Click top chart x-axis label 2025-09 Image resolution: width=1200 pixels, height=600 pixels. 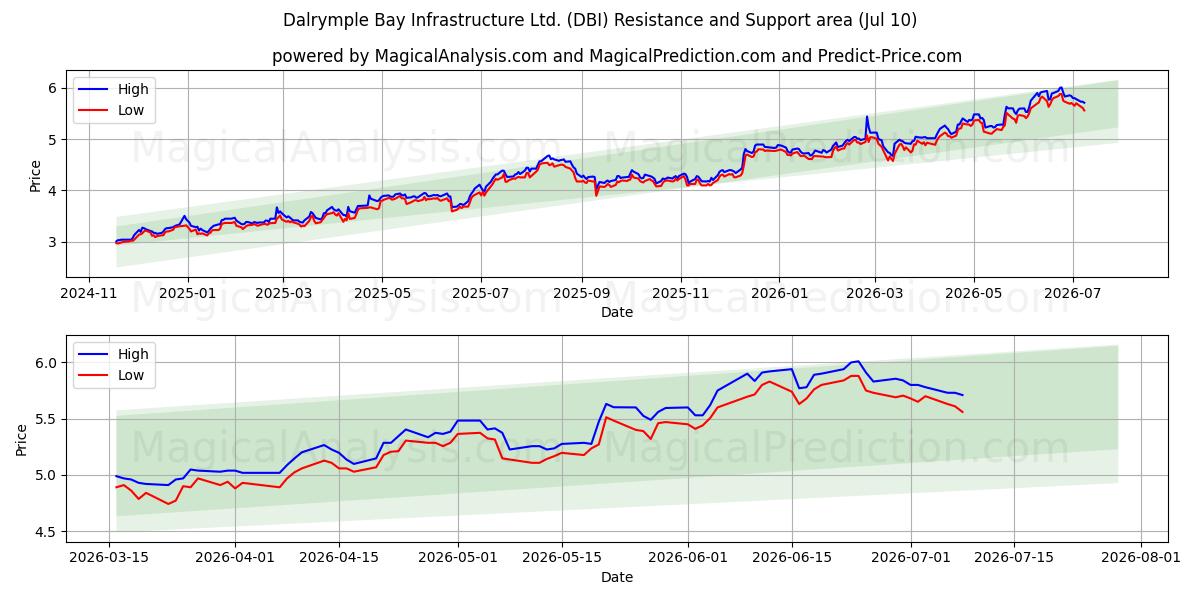(x=581, y=294)
